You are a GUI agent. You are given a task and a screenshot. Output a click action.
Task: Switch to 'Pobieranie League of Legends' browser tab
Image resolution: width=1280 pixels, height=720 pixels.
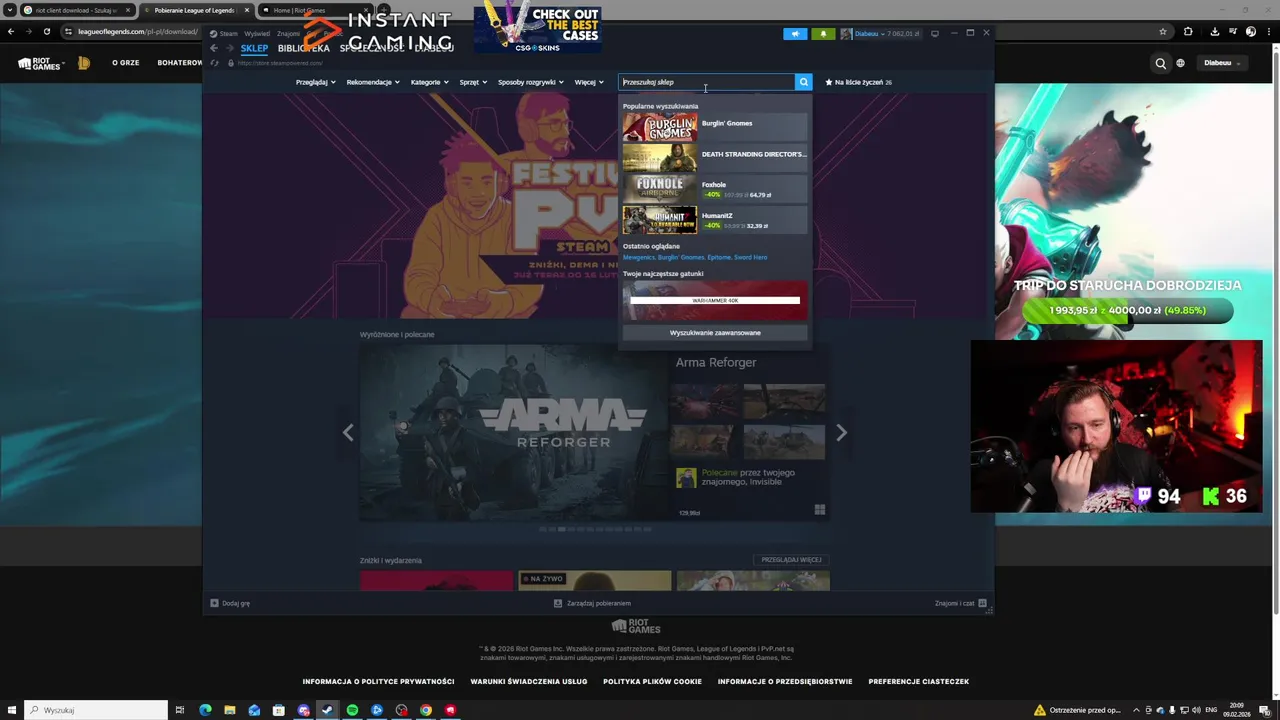[195, 10]
